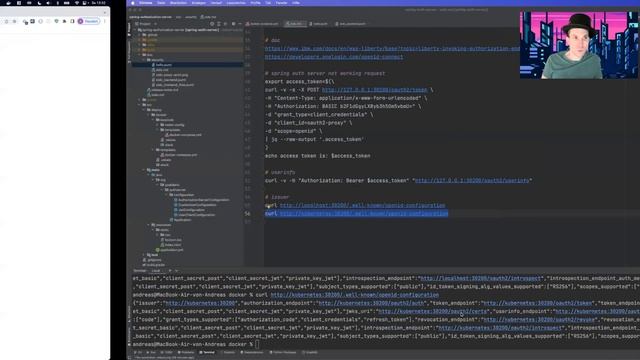Screen dimensions: 640x360
Task: Click the selected kubernetes openid-configuration URL on line 56
Action: tap(364, 213)
